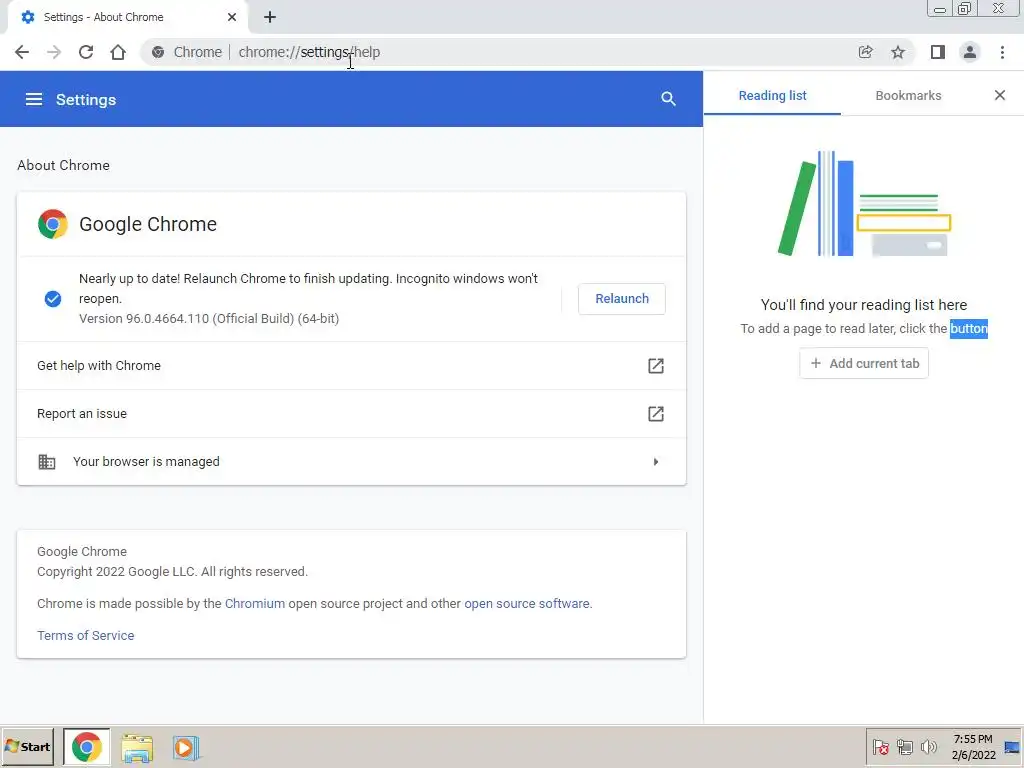Click the highlighted word button in reading list
Image resolution: width=1024 pixels, height=768 pixels.
[x=968, y=328]
